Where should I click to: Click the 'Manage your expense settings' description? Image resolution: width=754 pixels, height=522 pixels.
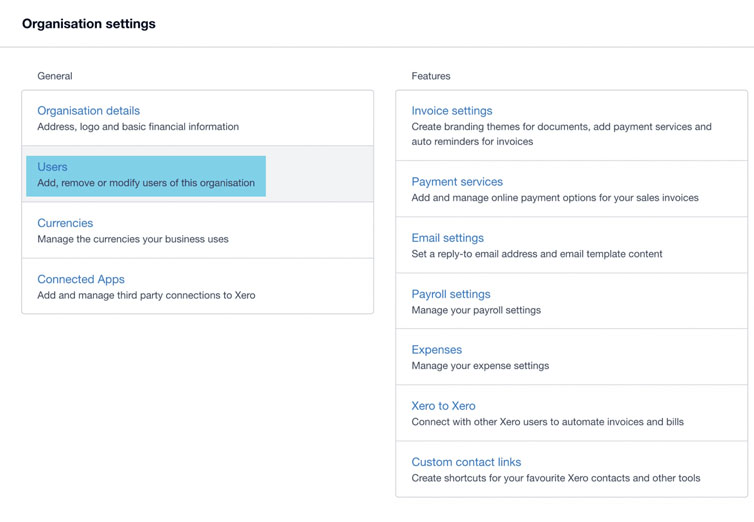(x=480, y=366)
